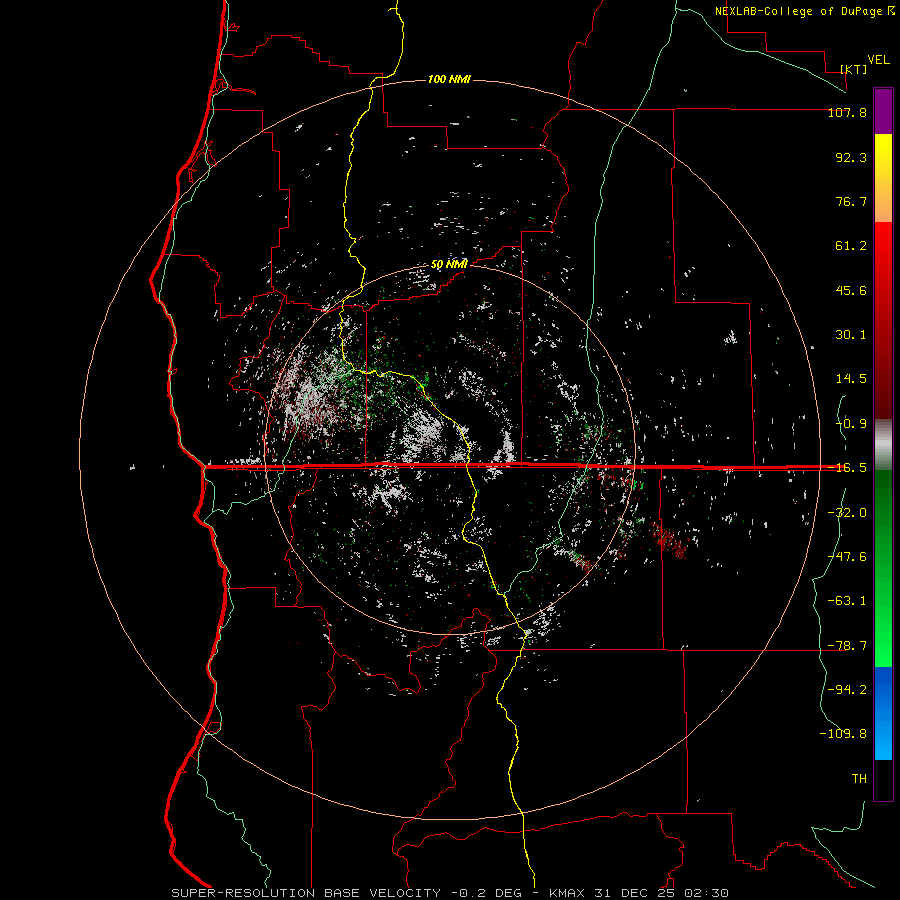The width and height of the screenshot is (900, 900).
Task: Select the 76.7 scale value
Action: pyautogui.click(x=851, y=201)
